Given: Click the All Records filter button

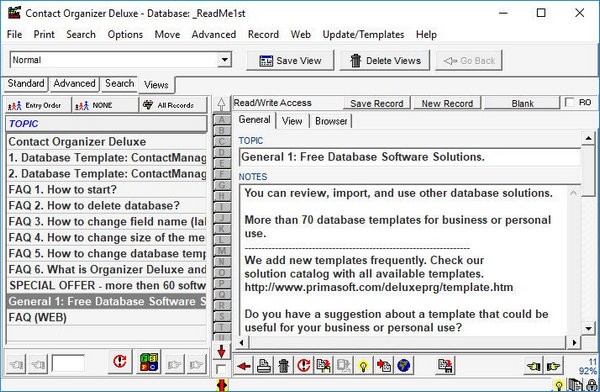Looking at the screenshot, I should point(173,106).
